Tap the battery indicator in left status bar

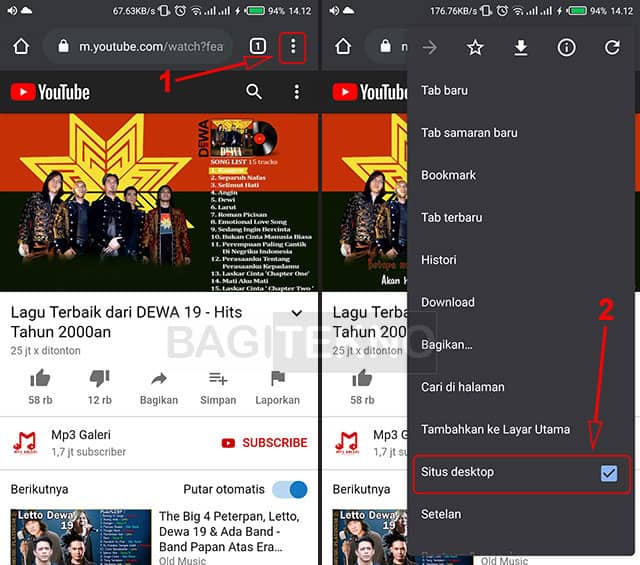pos(256,11)
